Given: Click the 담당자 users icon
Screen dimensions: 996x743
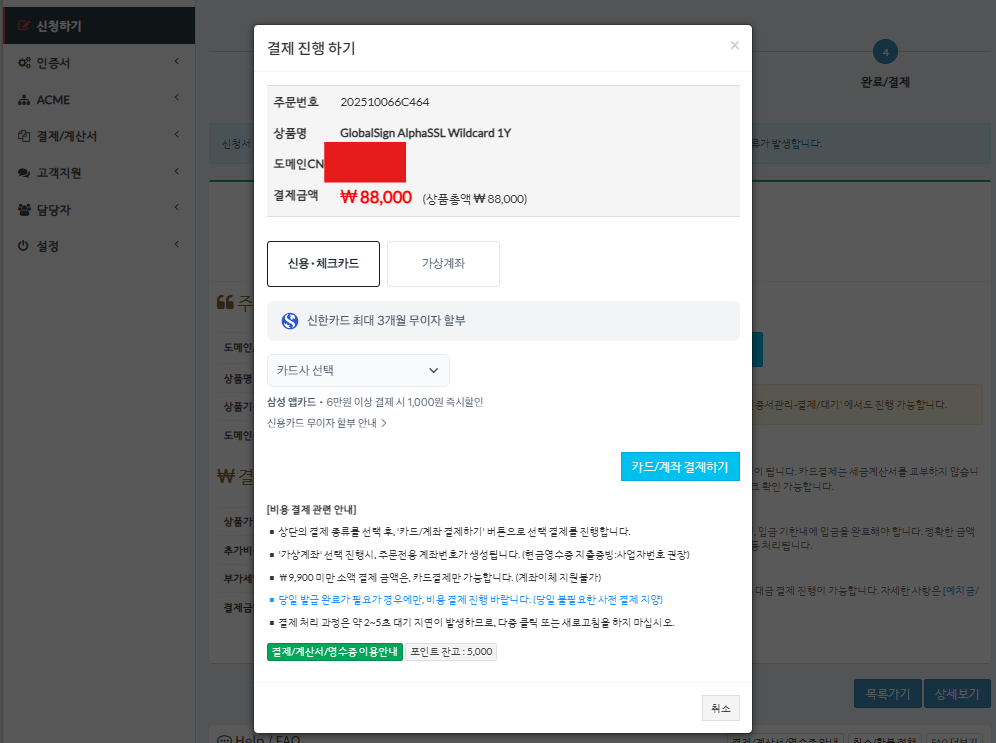Looking at the screenshot, I should [24, 210].
